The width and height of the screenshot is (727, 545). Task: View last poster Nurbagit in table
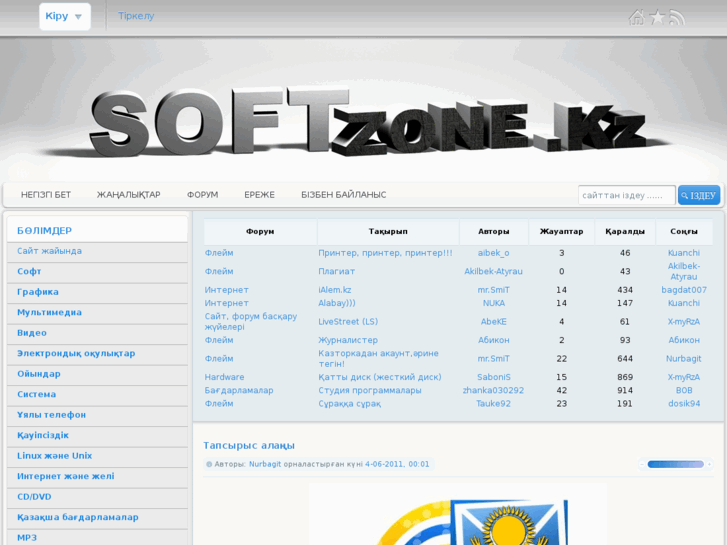pyautogui.click(x=684, y=359)
